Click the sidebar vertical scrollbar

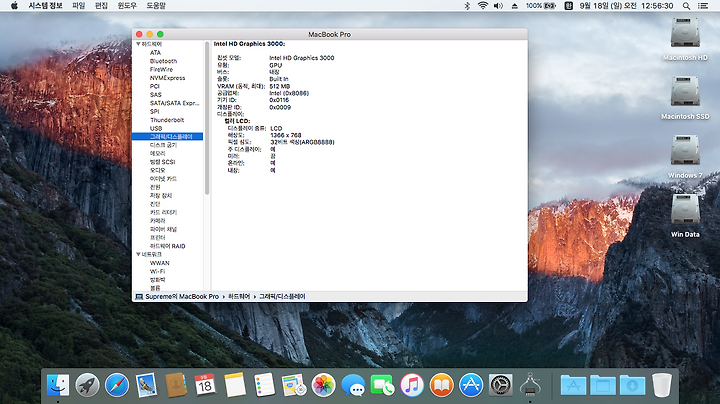coord(207,118)
